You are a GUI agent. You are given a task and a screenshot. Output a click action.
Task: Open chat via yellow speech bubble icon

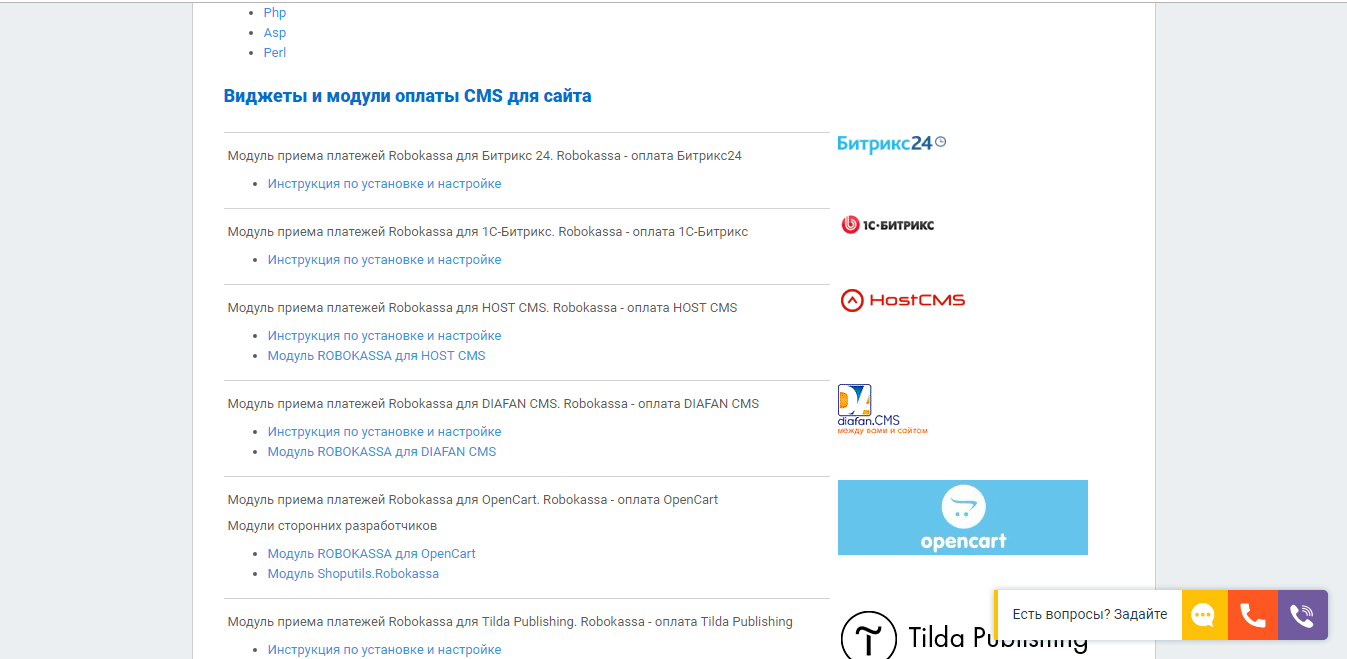click(x=1203, y=615)
